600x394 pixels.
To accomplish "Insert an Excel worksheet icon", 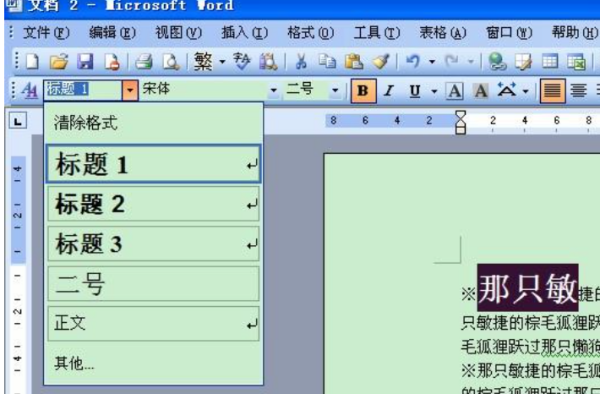I will 576,61.
